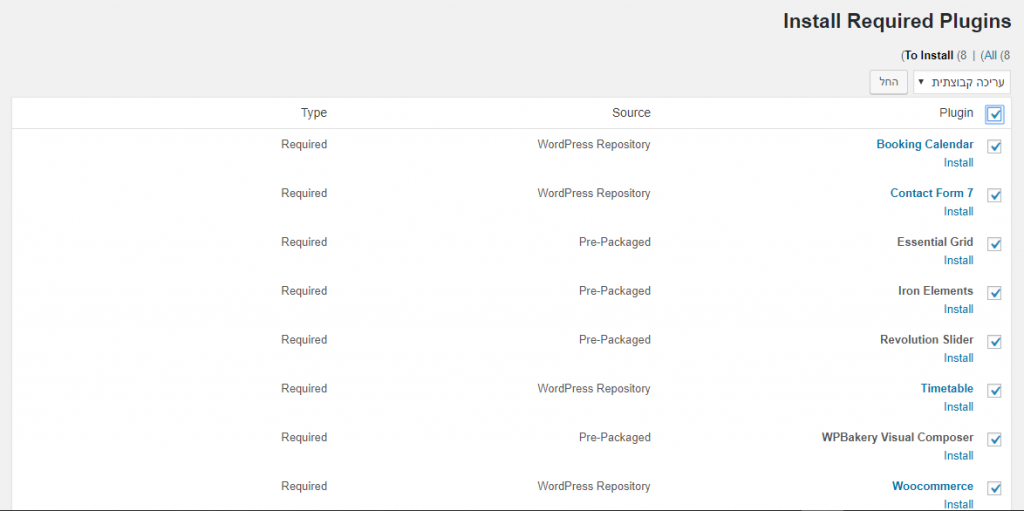Uncheck the Booking Calendar checkbox
Viewport: 1024px width, 511px height.
pyautogui.click(x=995, y=146)
